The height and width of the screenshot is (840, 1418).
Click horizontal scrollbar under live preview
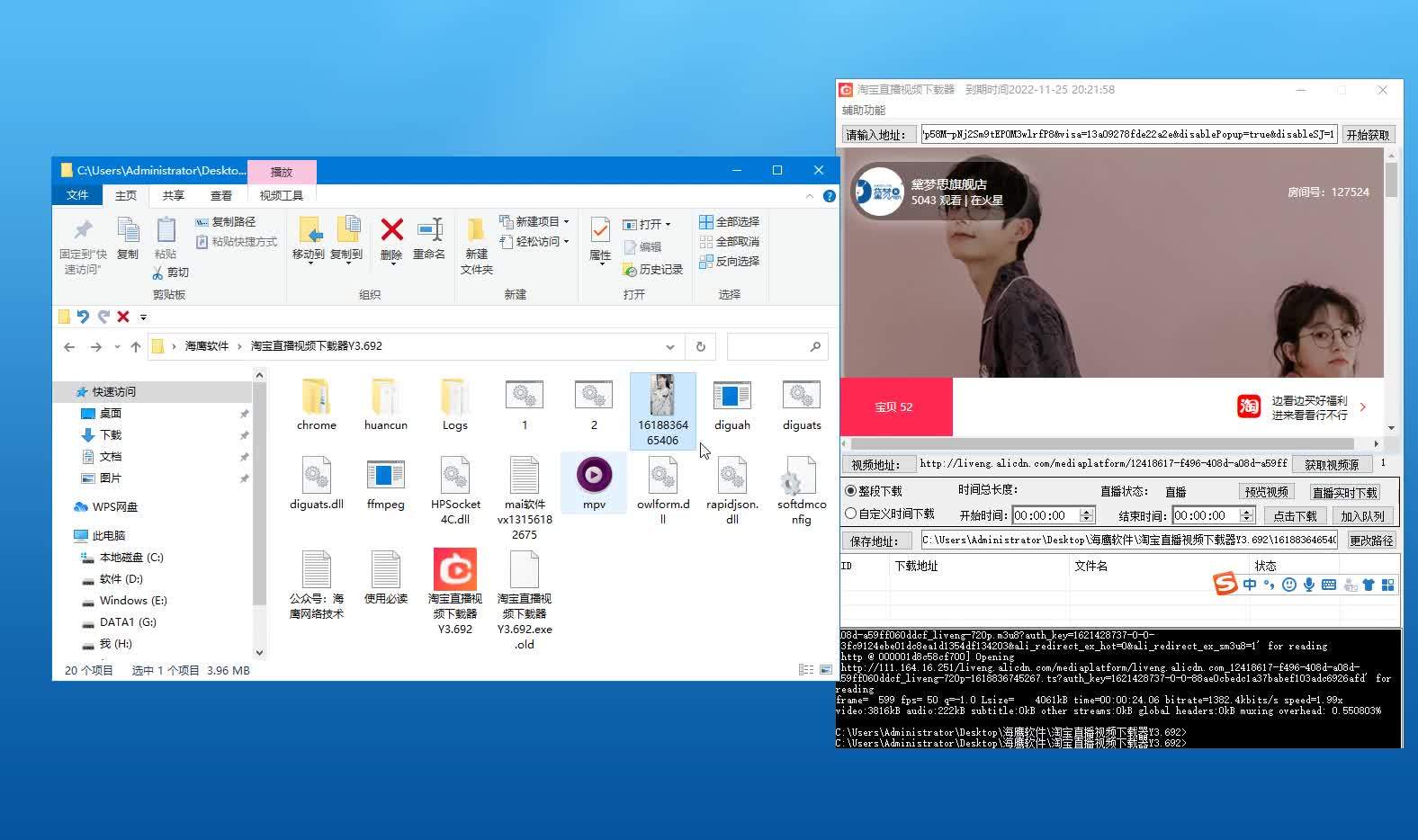(1102, 443)
